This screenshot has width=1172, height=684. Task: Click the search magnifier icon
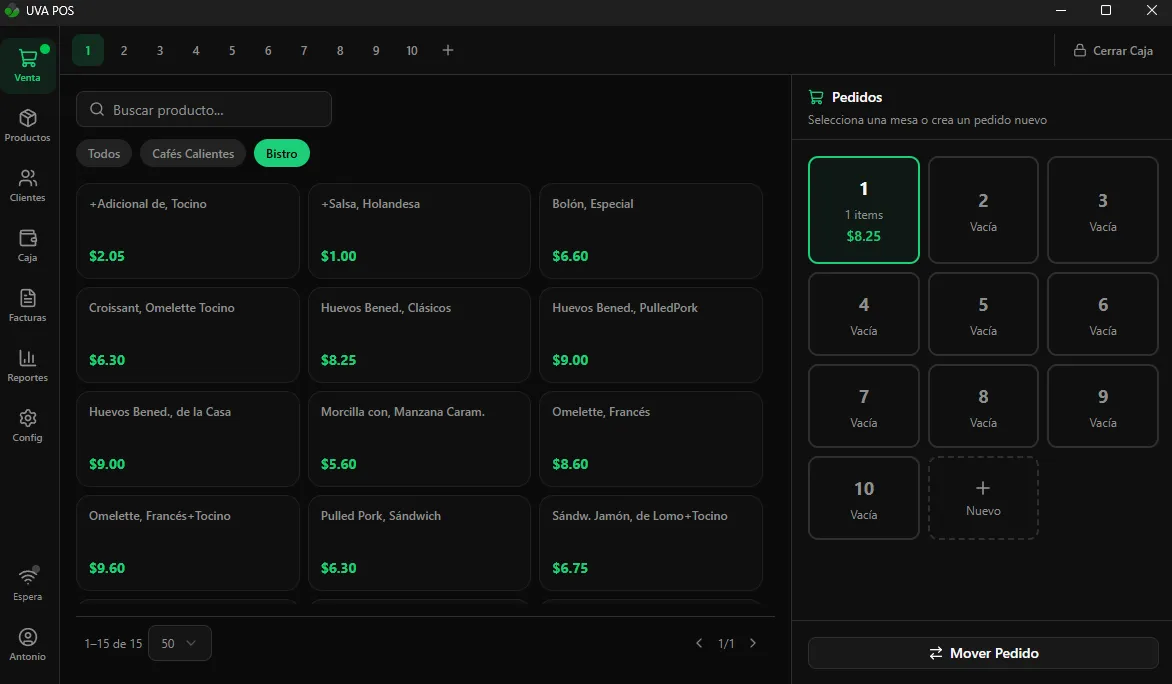pyautogui.click(x=96, y=110)
